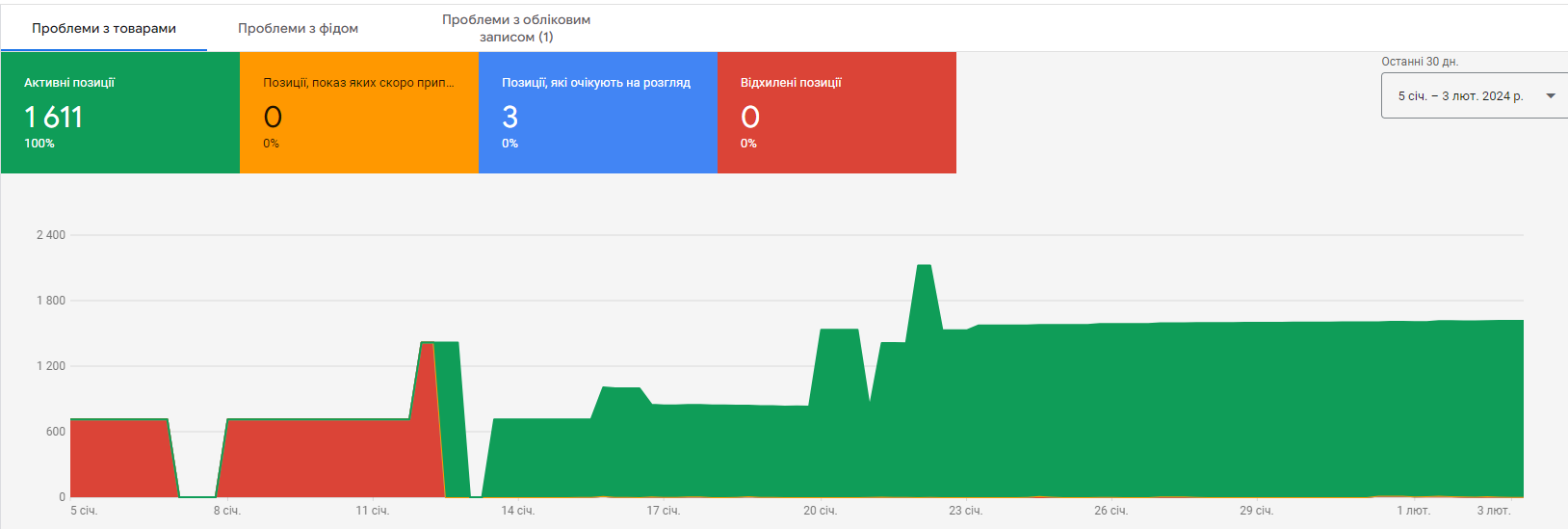Click the blue pending review card title

pos(595,83)
